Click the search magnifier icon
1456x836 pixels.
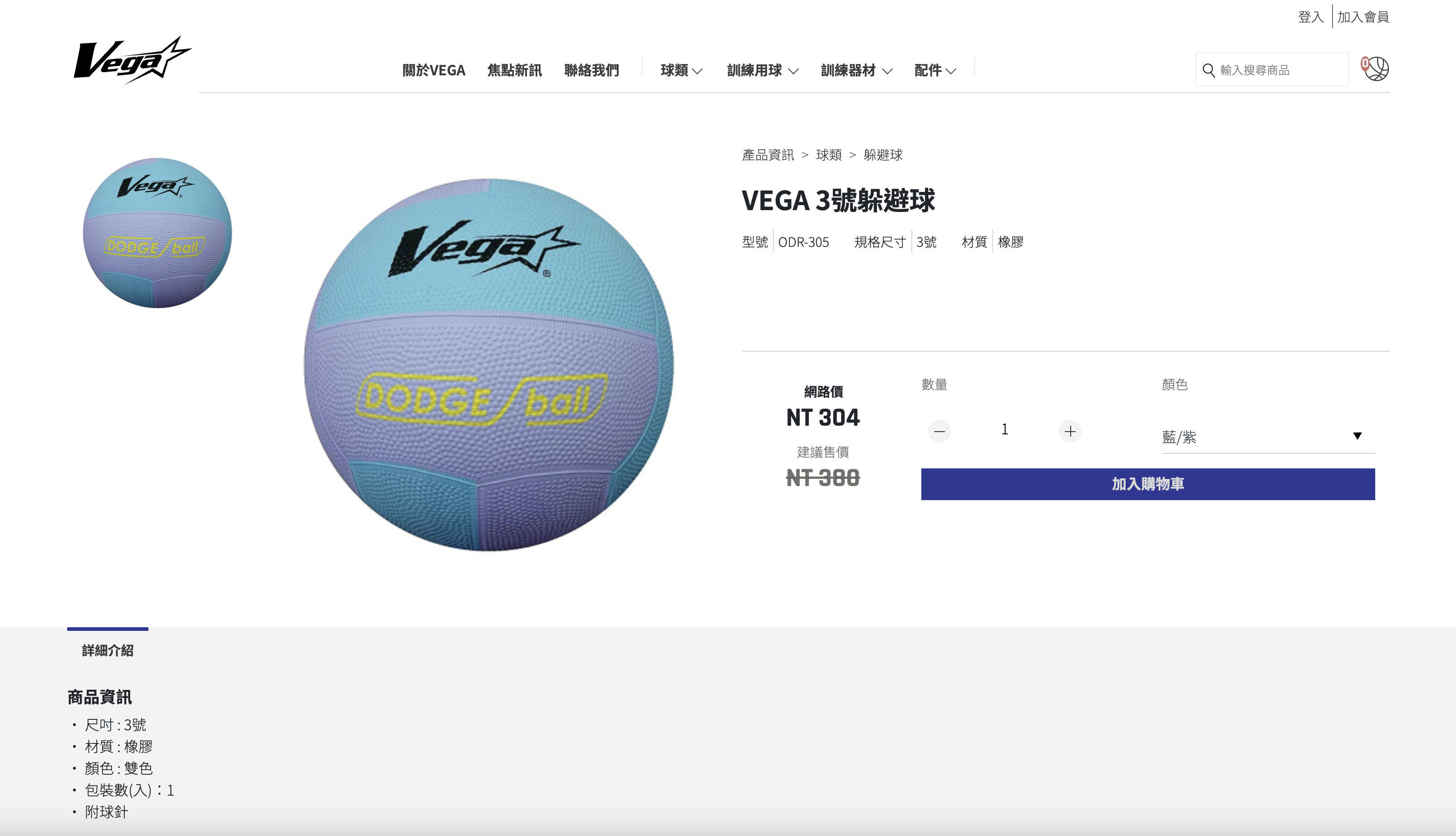click(1208, 70)
